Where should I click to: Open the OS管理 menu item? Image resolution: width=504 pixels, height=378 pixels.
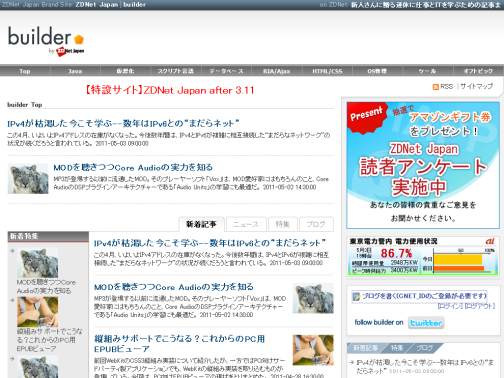(x=377, y=71)
